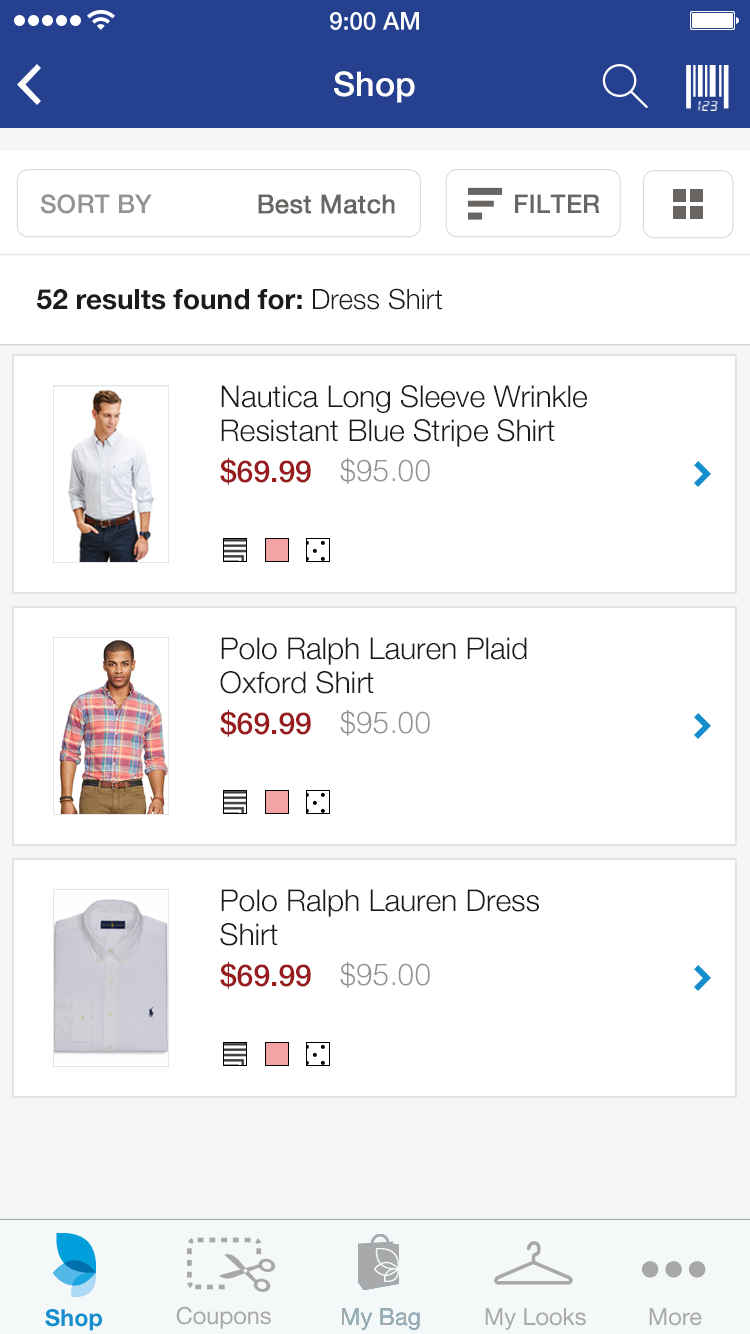Tap dotted pattern icon on Nautica shirt
This screenshot has height=1334, width=750.
point(318,550)
